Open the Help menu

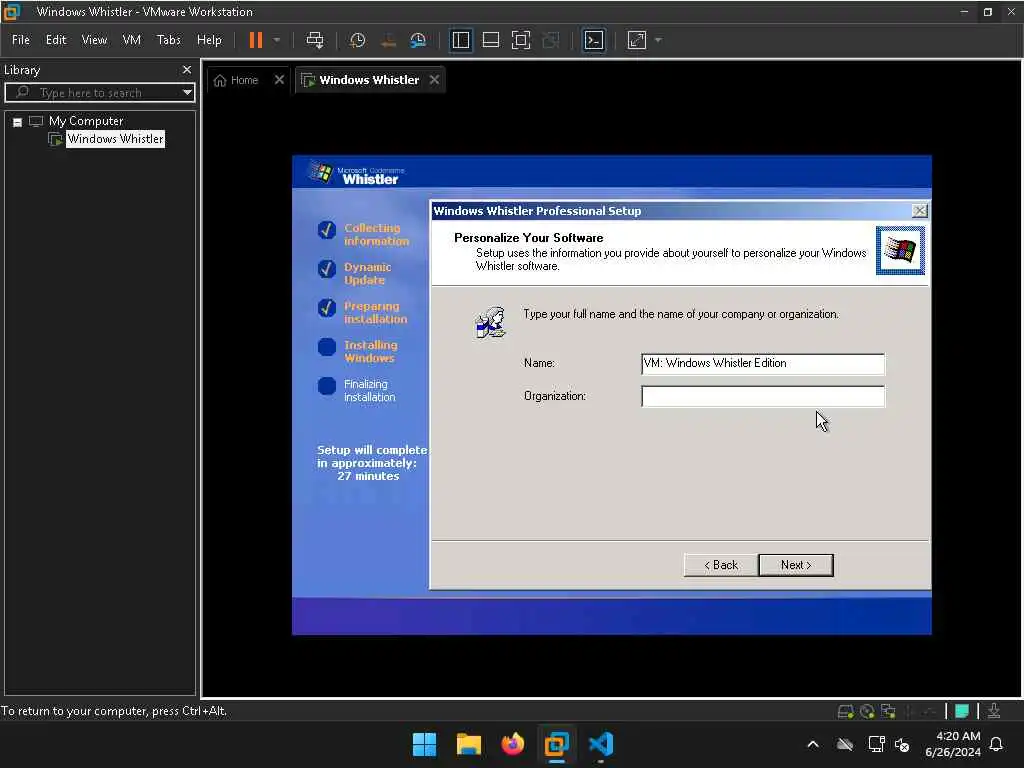[209, 40]
